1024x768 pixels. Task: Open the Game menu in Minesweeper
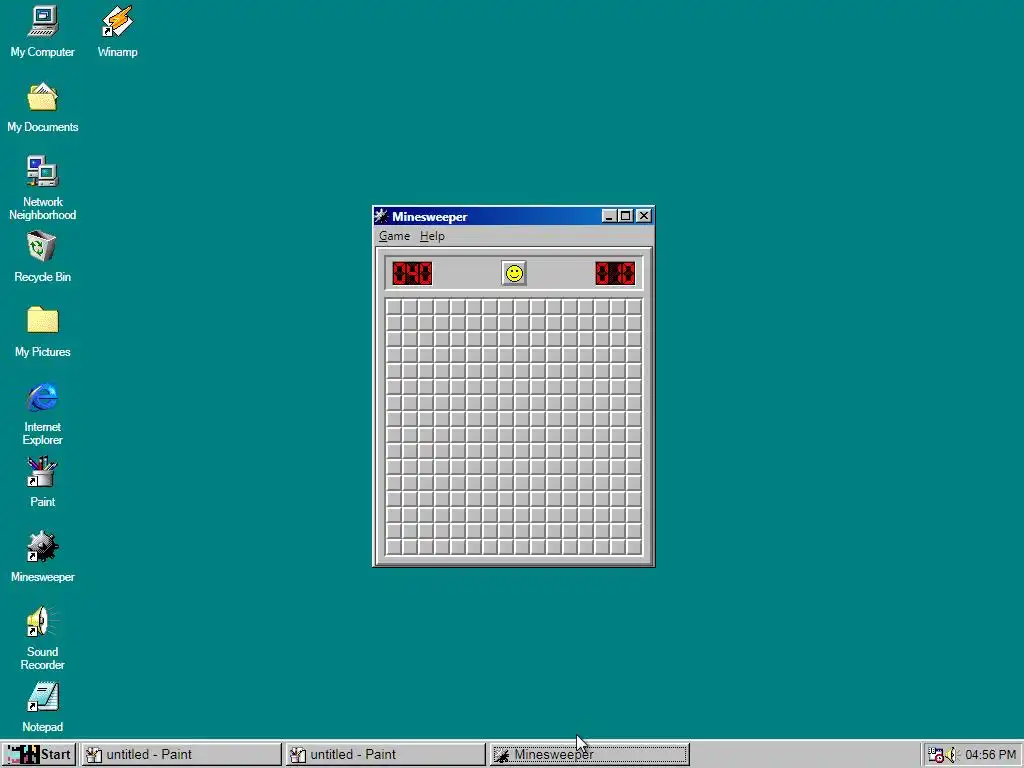pyautogui.click(x=394, y=236)
